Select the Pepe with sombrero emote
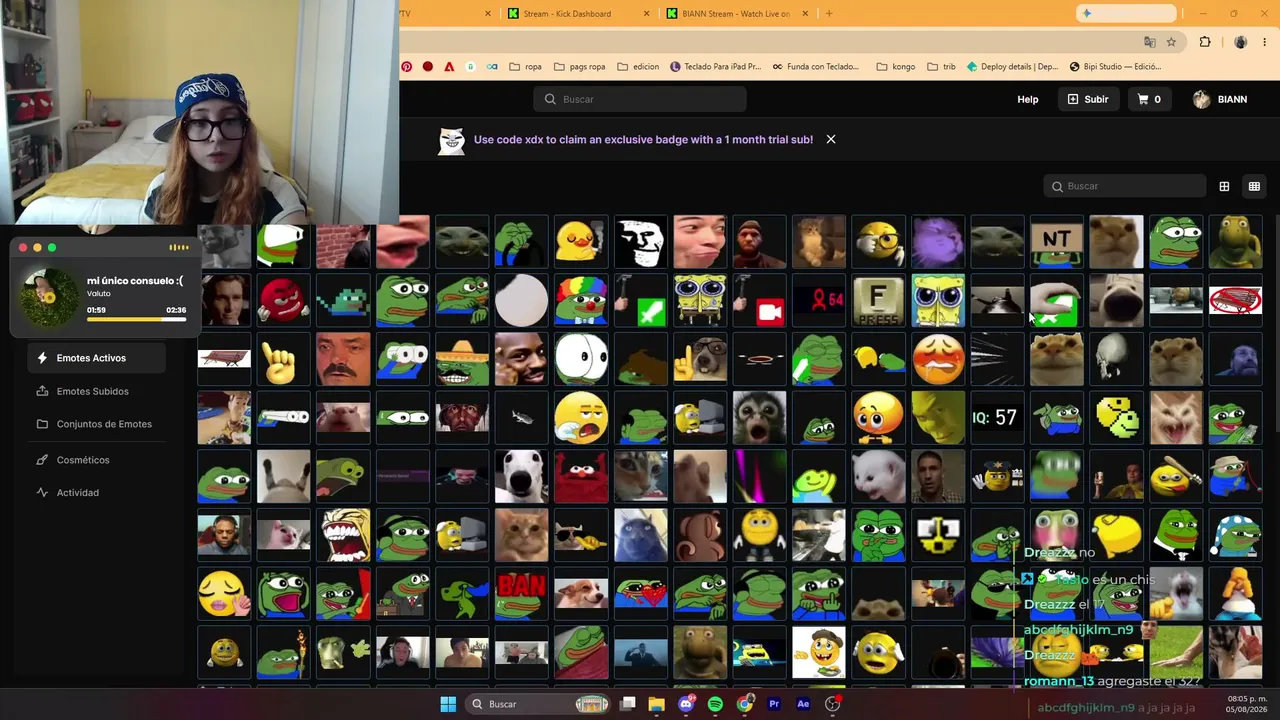This screenshot has height=720, width=1280. pos(462,359)
